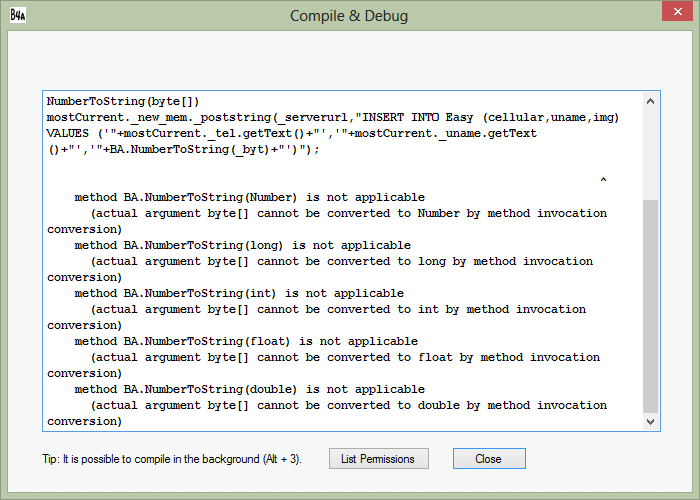Open the List Permissions dialog
Image resolution: width=700 pixels, height=500 pixels.
pos(379,458)
